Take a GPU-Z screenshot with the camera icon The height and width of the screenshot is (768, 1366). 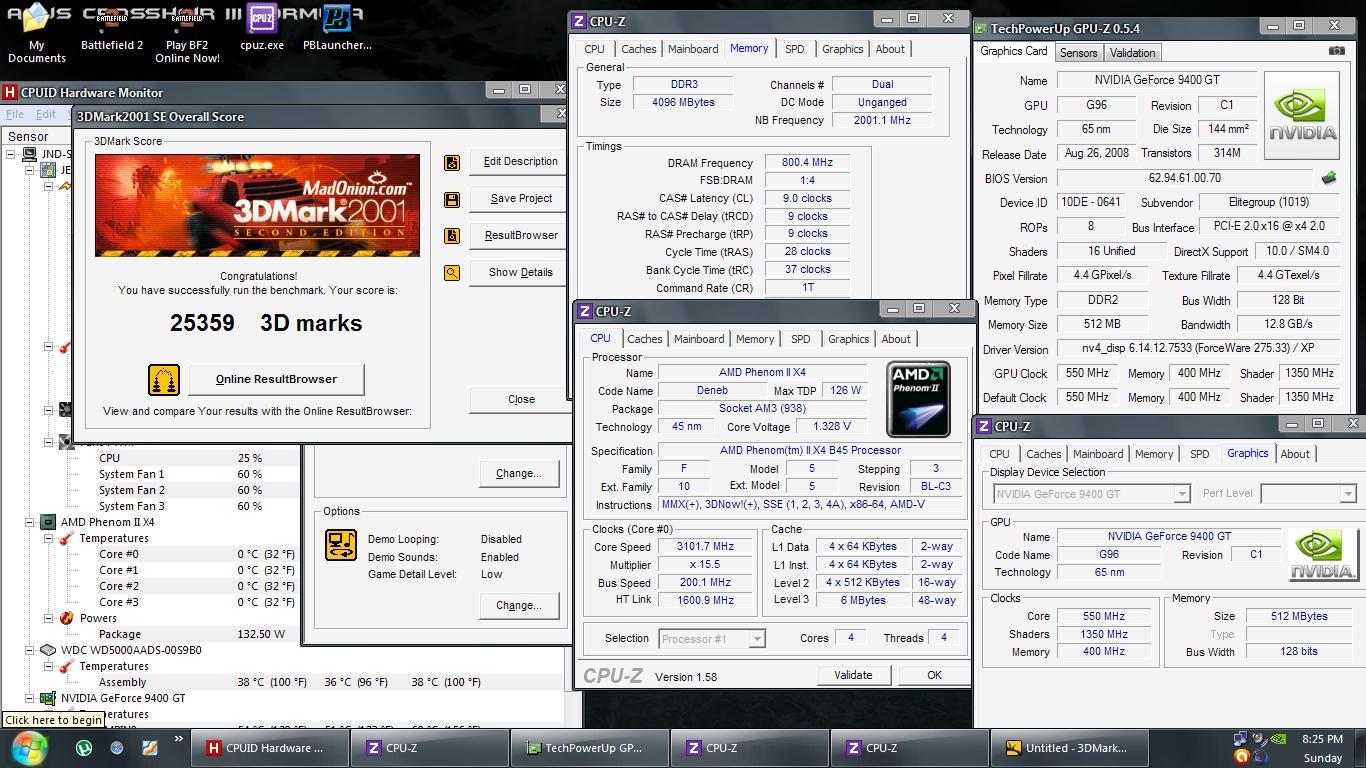(x=1336, y=51)
